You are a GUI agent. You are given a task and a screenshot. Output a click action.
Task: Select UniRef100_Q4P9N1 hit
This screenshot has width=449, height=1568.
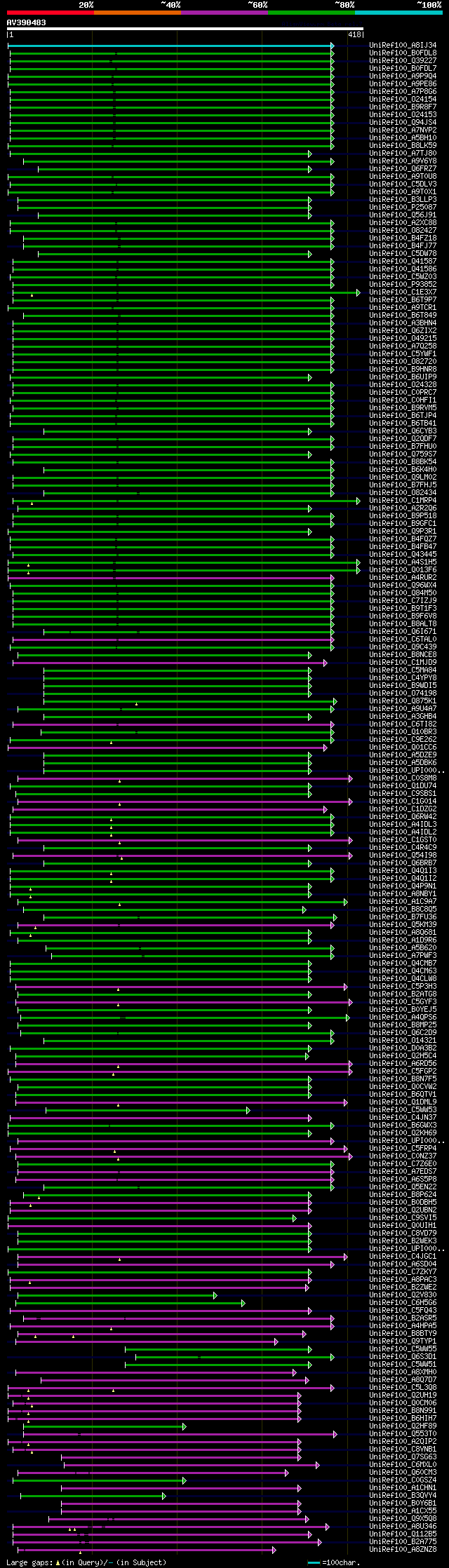tap(403, 886)
